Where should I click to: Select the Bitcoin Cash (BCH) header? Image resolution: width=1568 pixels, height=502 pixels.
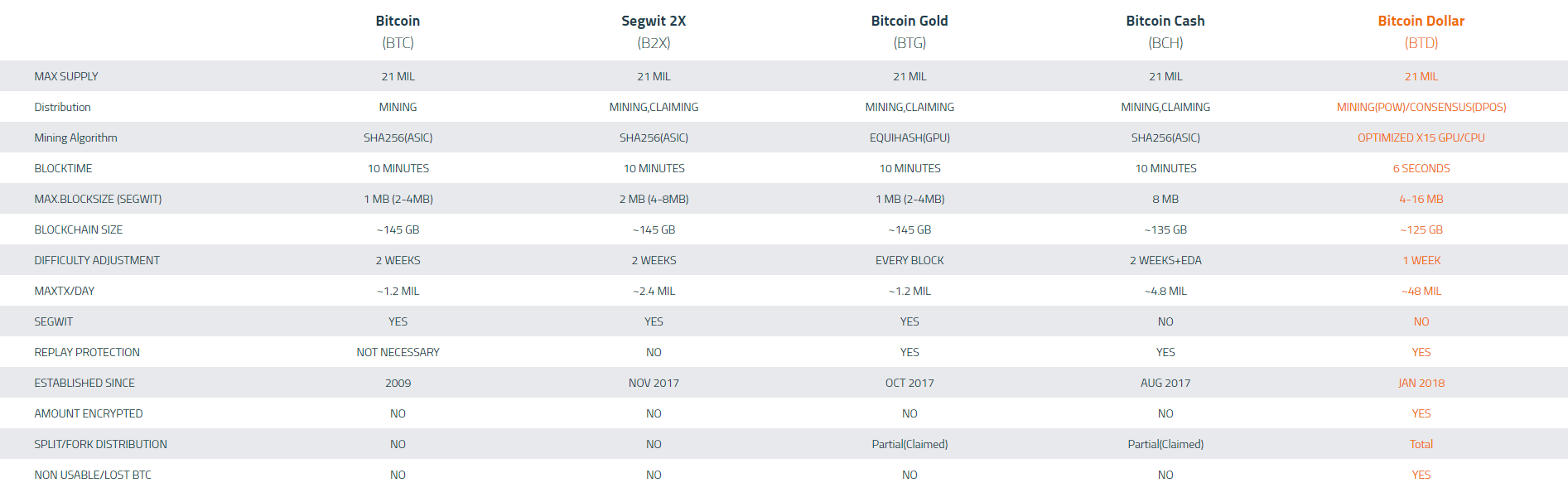coord(1165,31)
